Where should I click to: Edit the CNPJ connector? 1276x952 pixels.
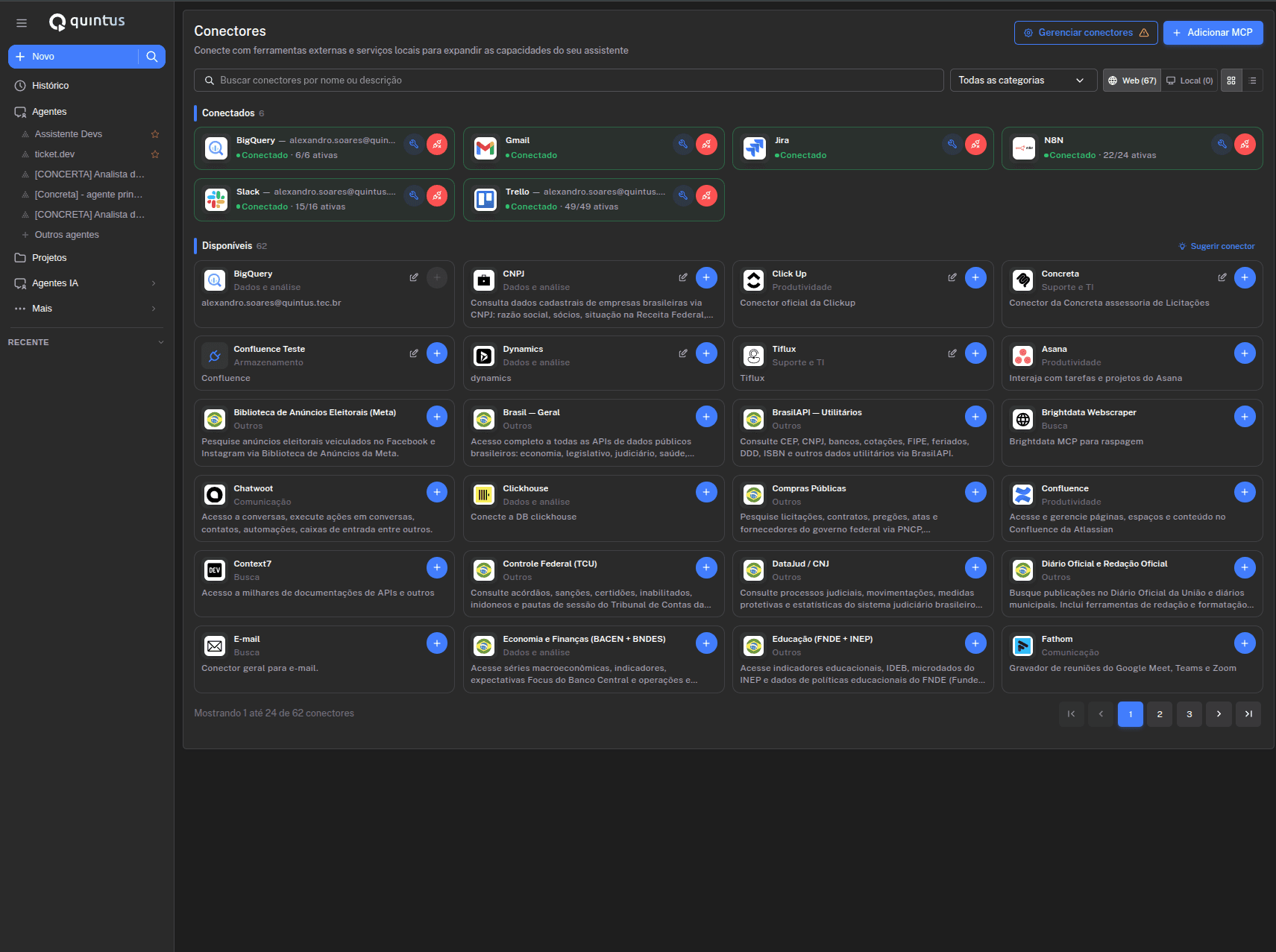(x=683, y=277)
